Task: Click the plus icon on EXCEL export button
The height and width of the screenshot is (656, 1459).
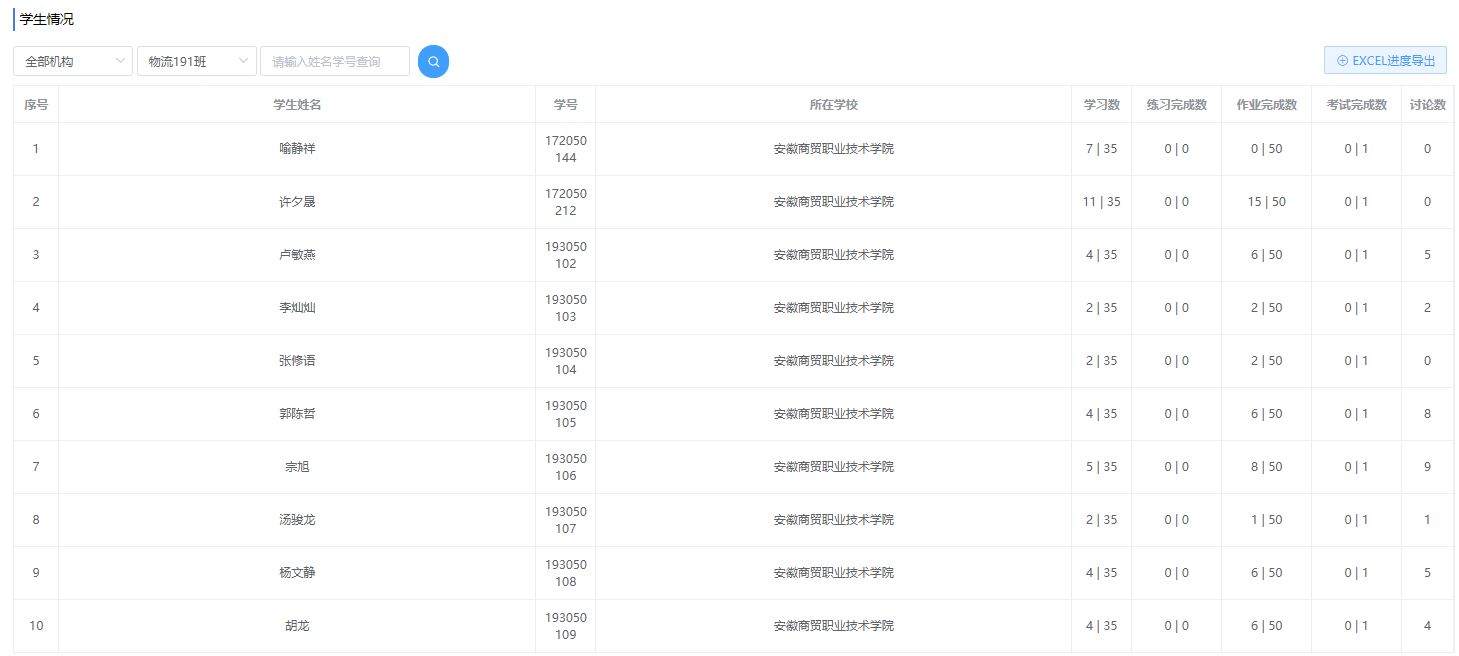Action: (1342, 61)
